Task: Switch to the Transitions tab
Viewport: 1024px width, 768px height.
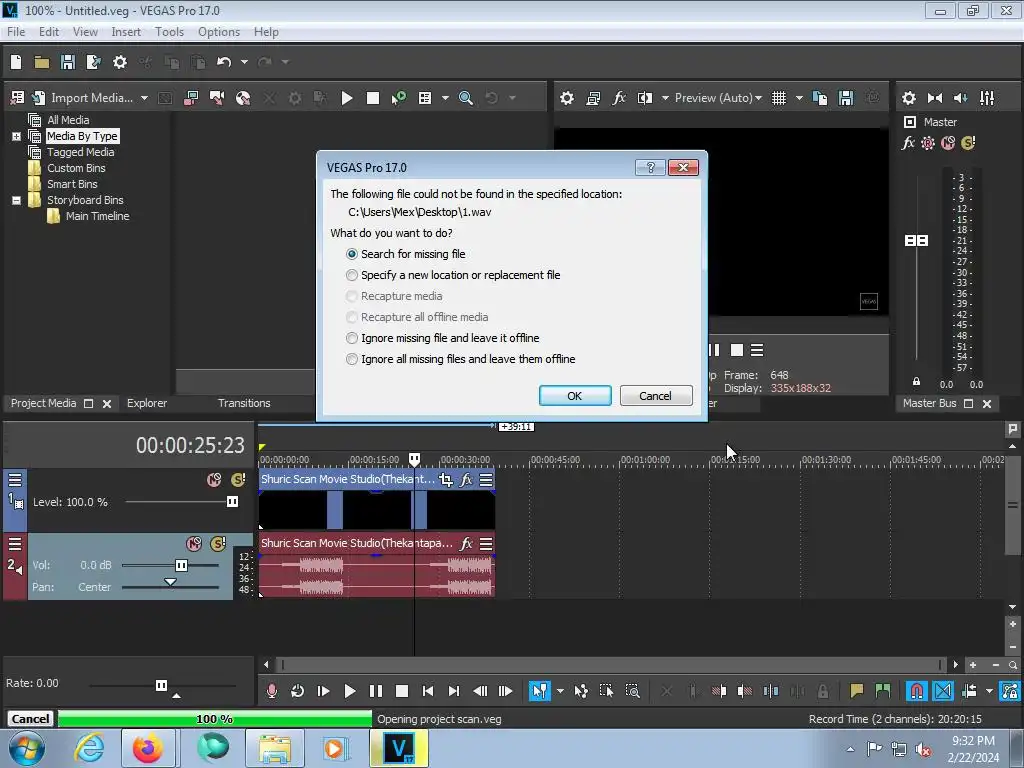Action: [x=244, y=403]
